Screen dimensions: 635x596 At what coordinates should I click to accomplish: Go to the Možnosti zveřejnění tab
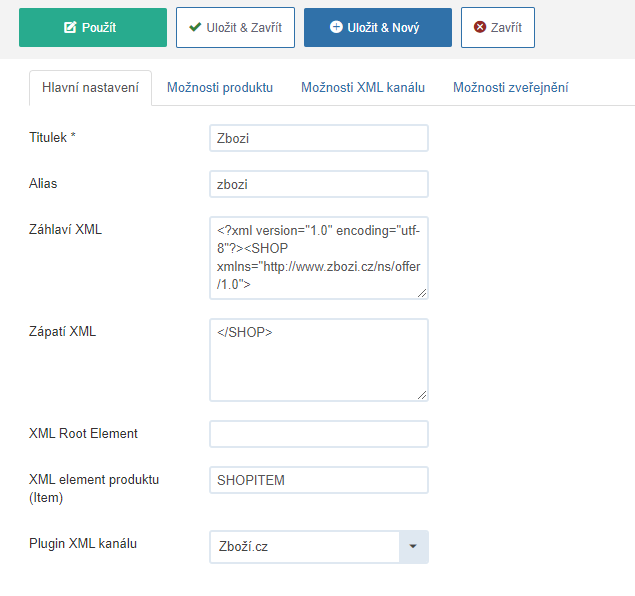point(511,87)
